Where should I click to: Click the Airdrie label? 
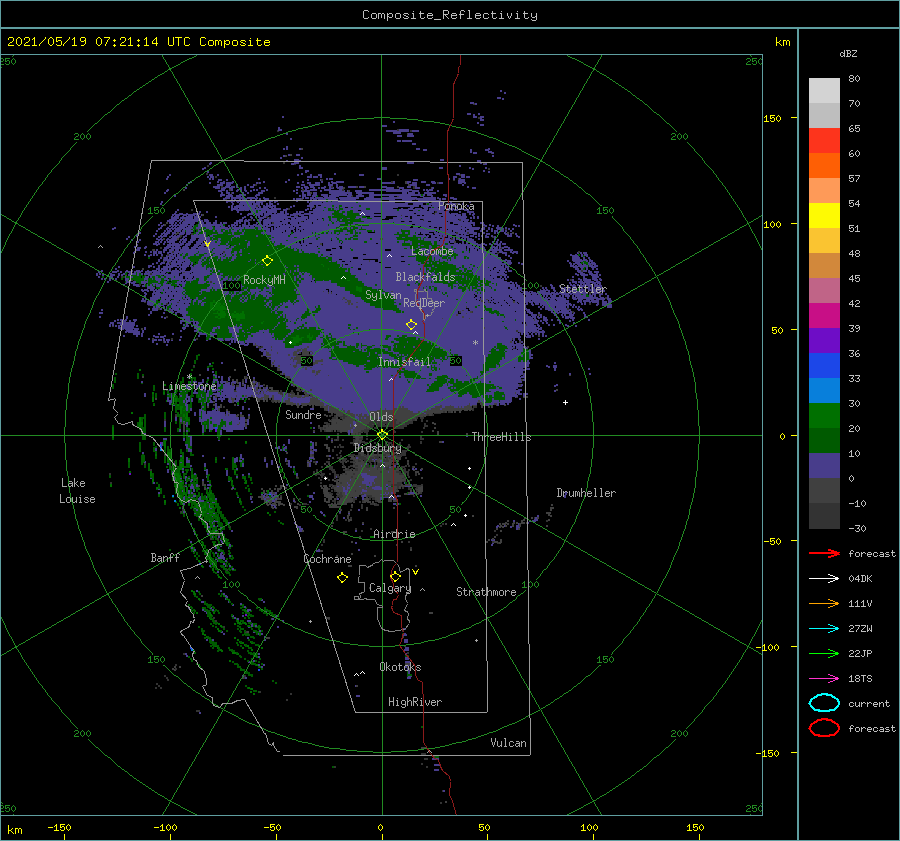(394, 534)
